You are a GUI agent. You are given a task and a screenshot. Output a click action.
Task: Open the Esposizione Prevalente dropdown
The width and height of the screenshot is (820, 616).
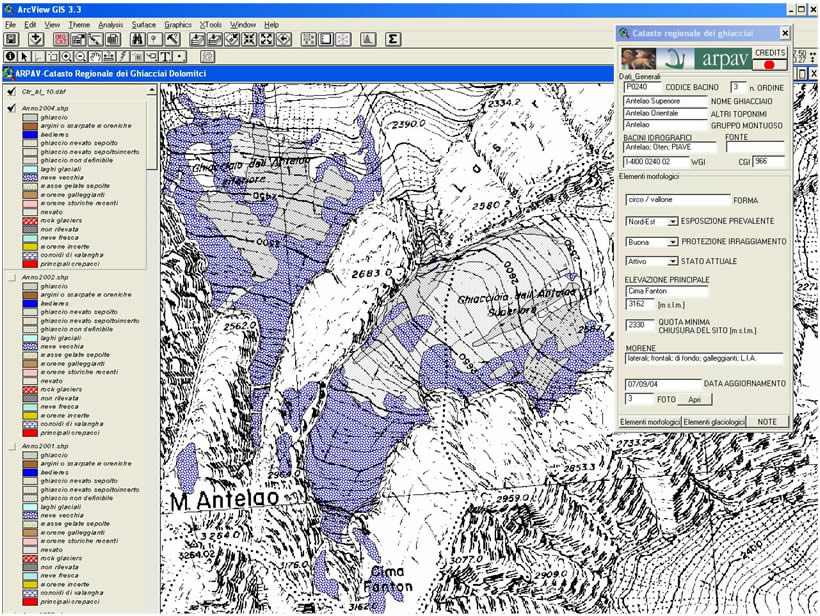[x=673, y=222]
